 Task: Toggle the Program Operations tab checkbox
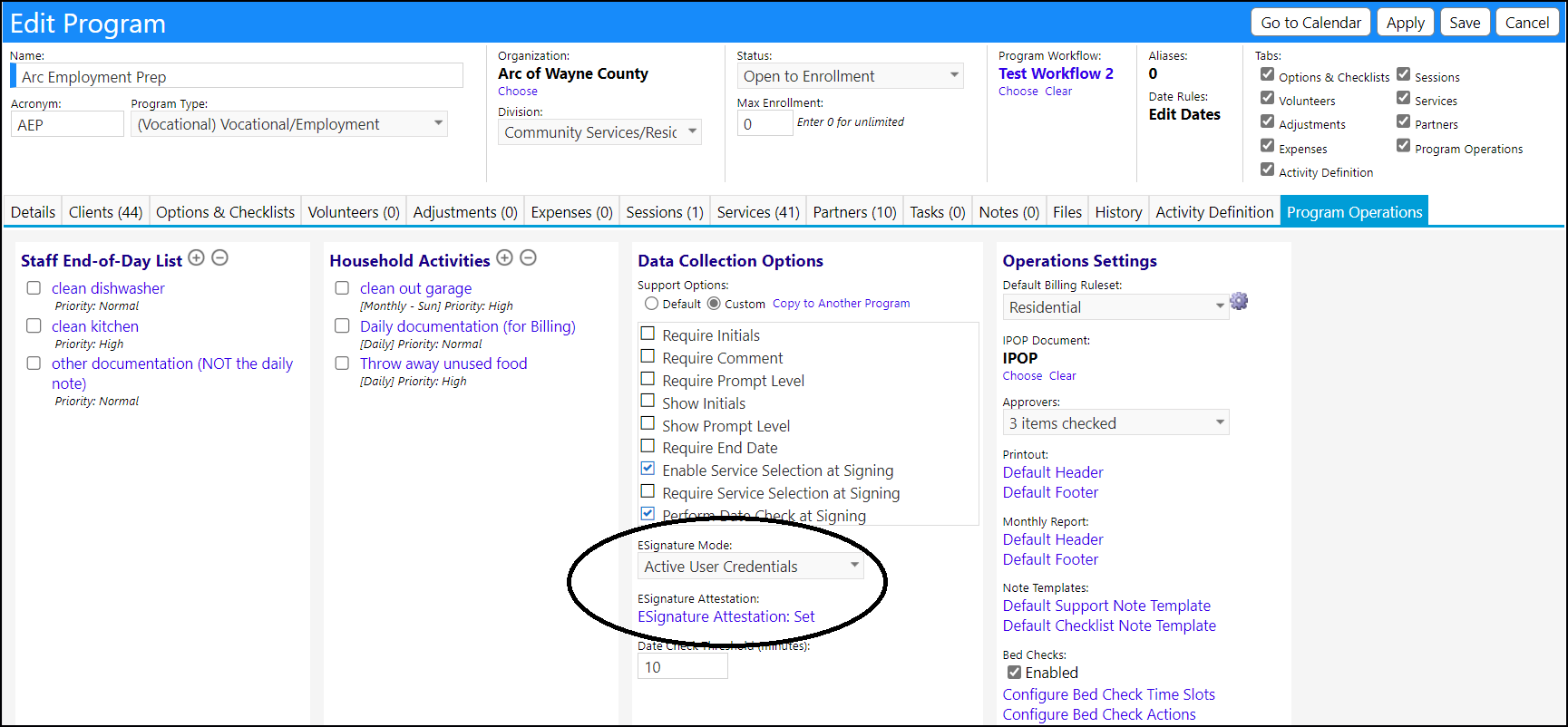[x=1403, y=145]
